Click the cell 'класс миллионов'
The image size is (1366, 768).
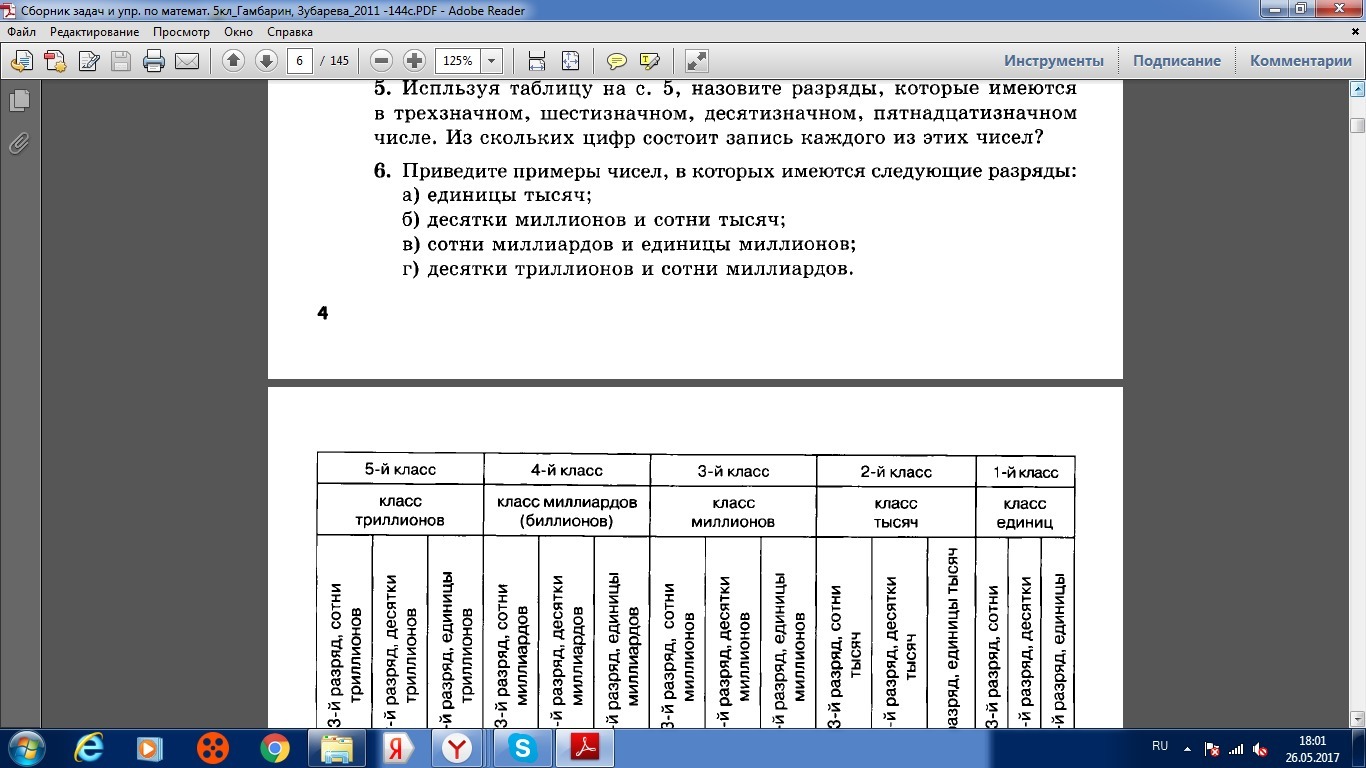(733, 512)
